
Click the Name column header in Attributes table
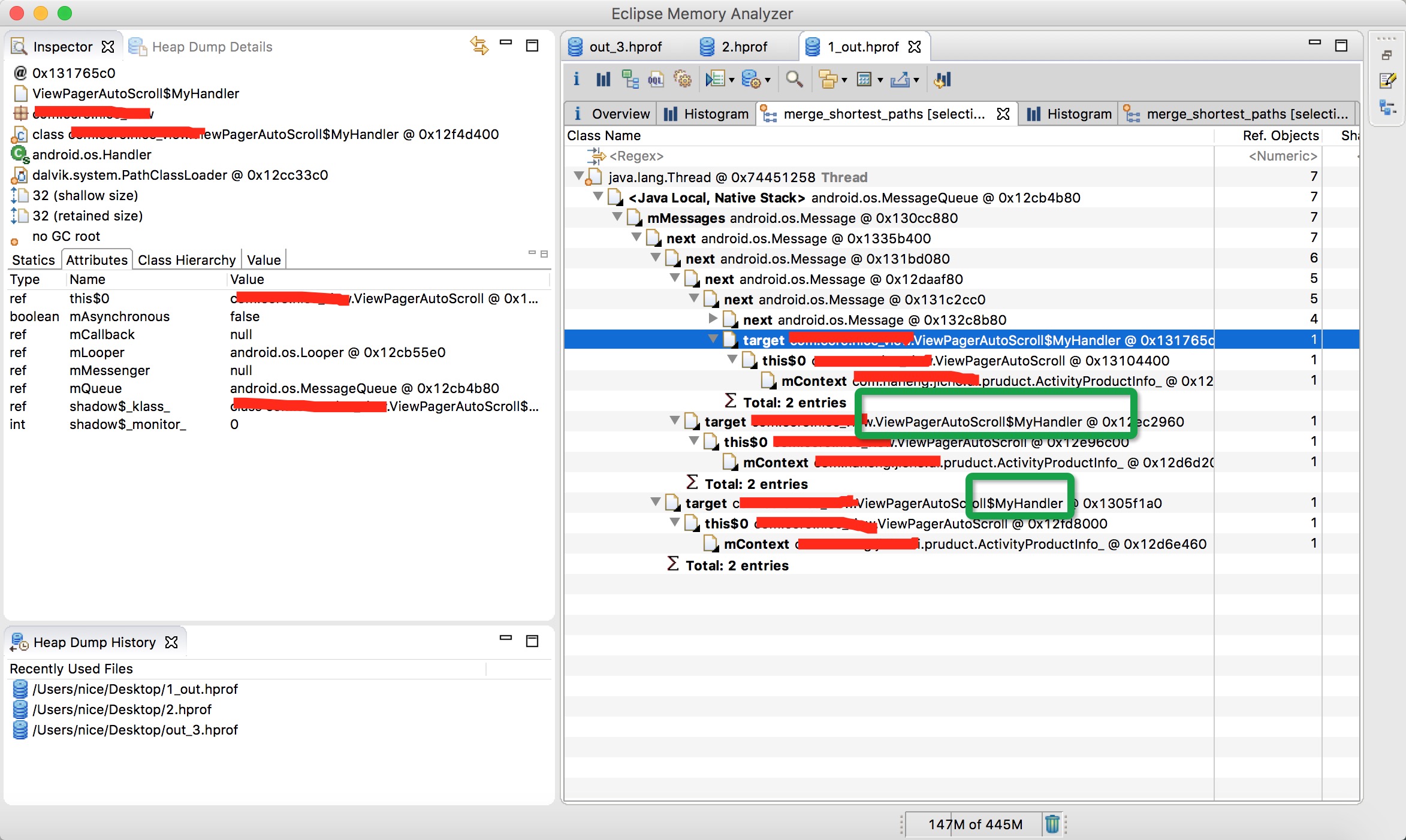(146, 279)
